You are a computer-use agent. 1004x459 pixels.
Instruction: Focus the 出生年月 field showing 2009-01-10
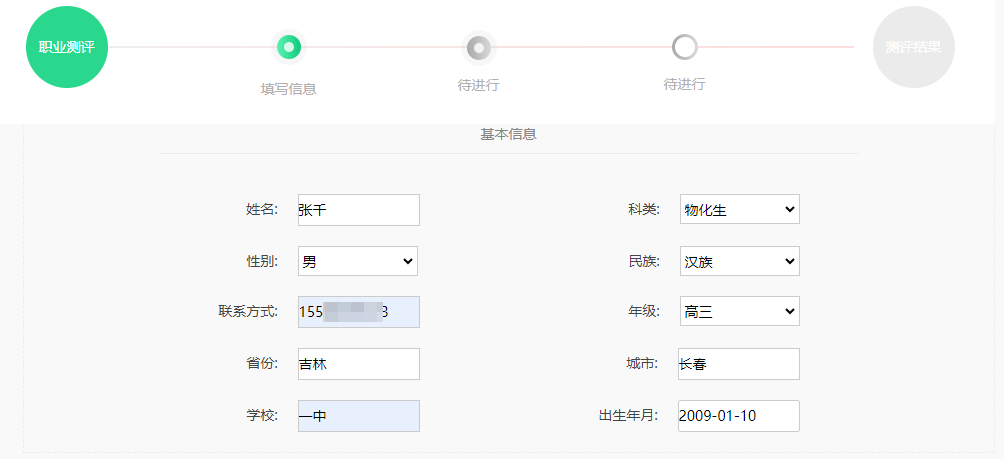pyautogui.click(x=739, y=416)
